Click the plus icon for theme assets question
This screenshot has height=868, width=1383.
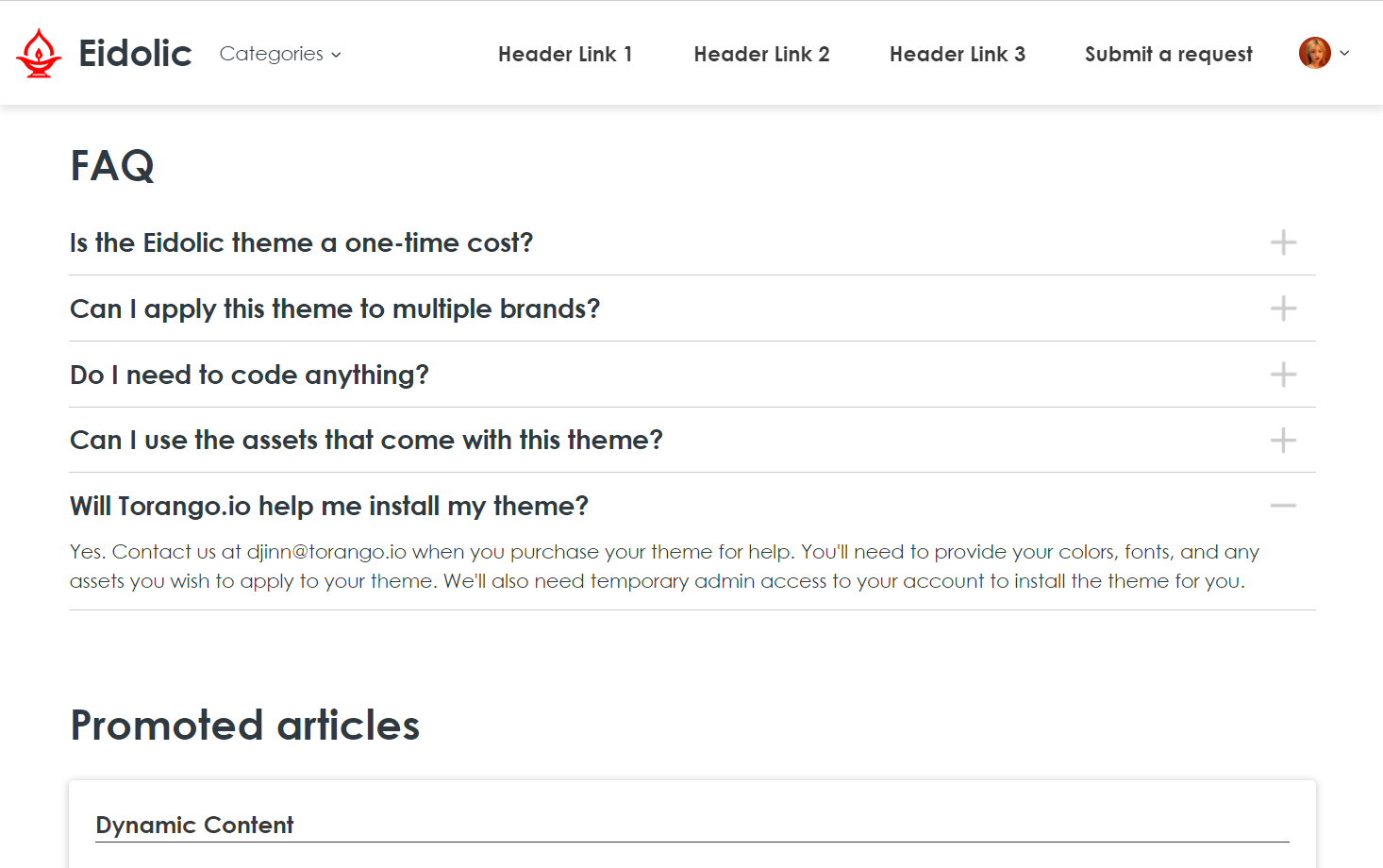(x=1282, y=440)
